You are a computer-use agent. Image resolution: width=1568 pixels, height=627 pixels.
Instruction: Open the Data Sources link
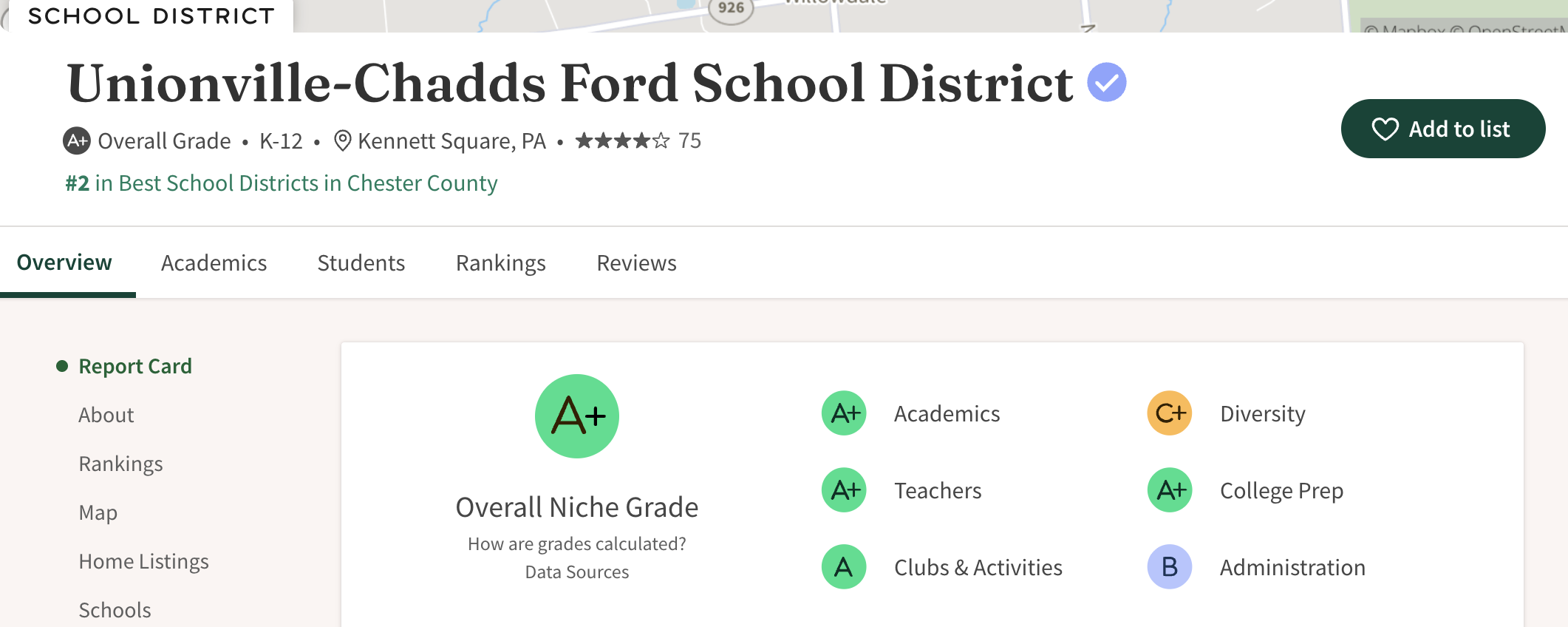(x=576, y=572)
